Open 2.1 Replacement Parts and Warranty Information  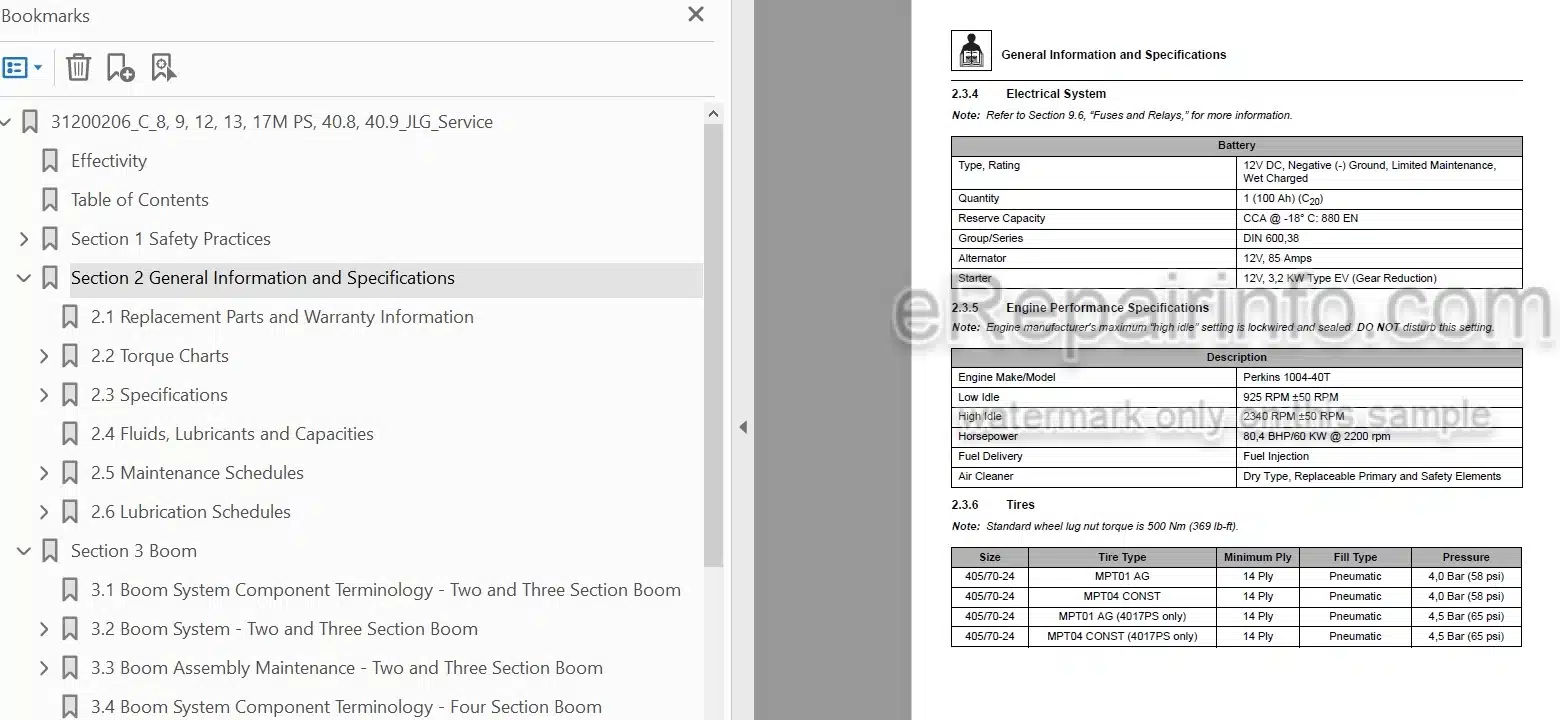282,317
